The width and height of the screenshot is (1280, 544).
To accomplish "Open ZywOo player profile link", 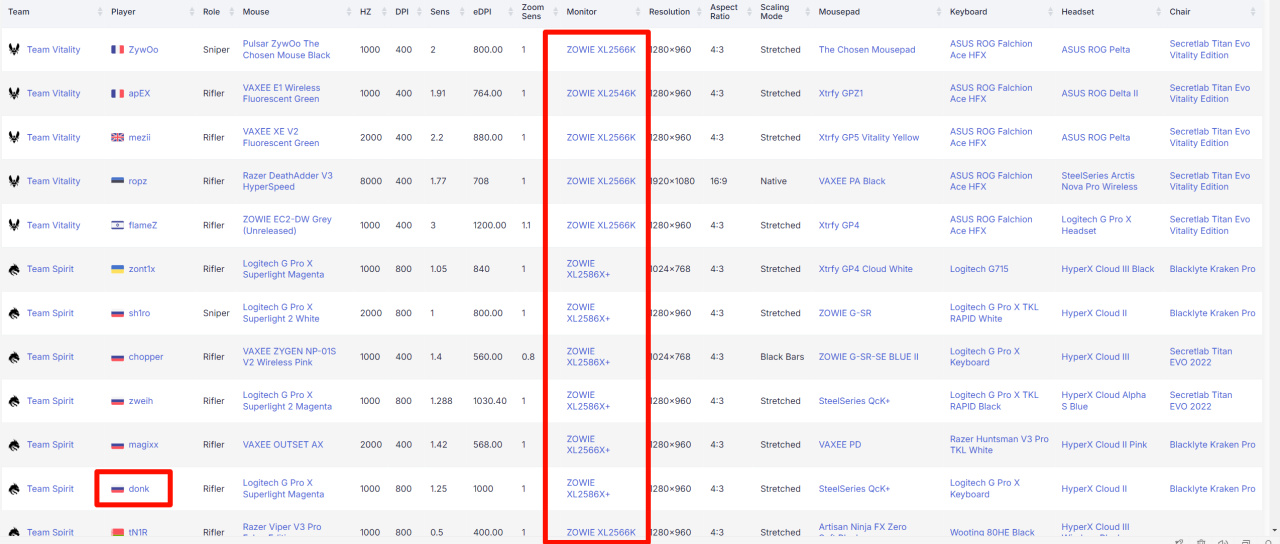I will pos(143,49).
